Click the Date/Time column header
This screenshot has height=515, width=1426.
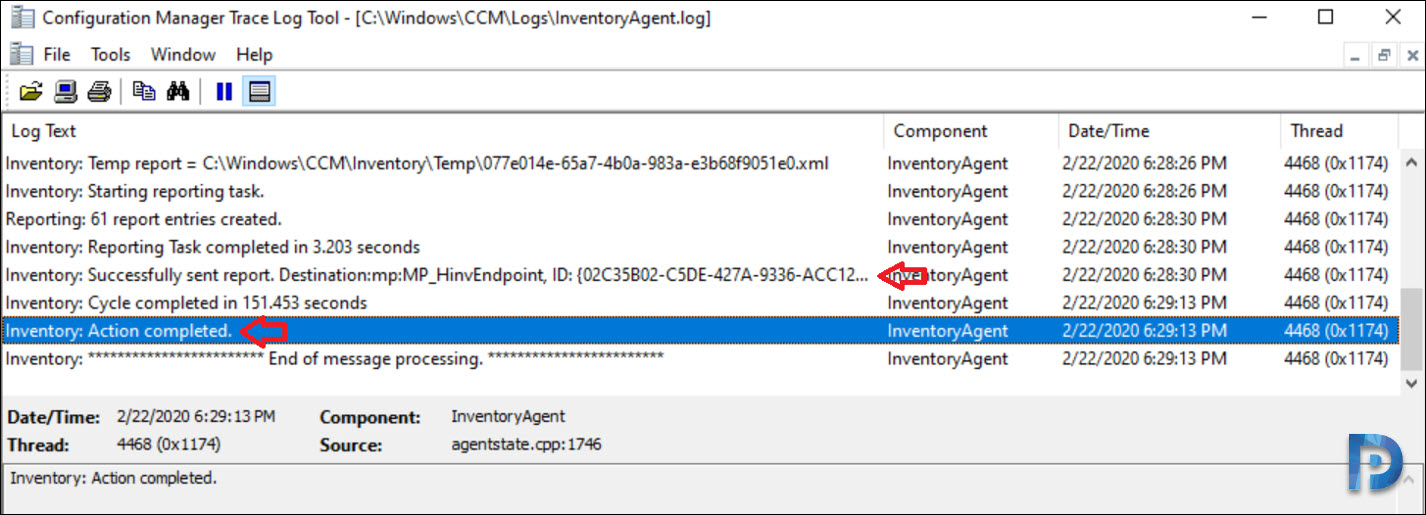[1169, 131]
